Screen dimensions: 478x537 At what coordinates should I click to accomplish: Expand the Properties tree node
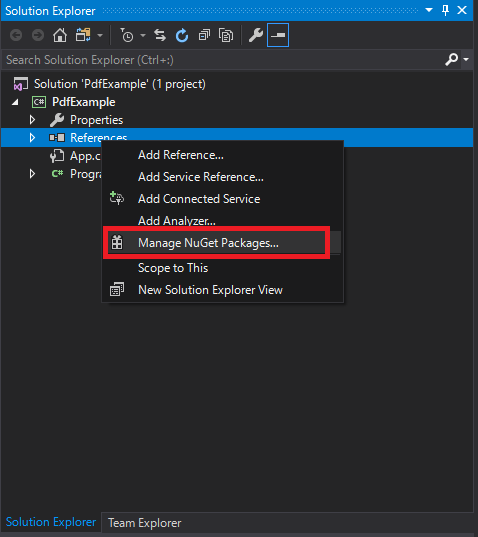pos(32,120)
